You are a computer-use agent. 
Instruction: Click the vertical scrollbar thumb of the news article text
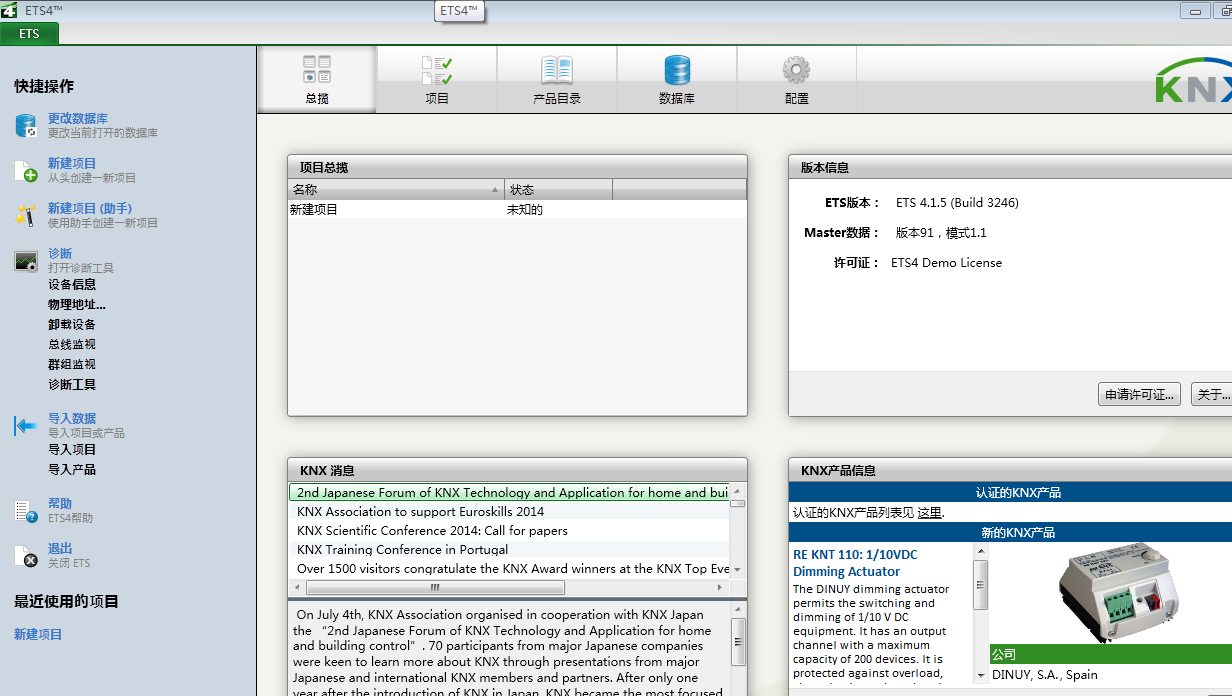tap(738, 641)
